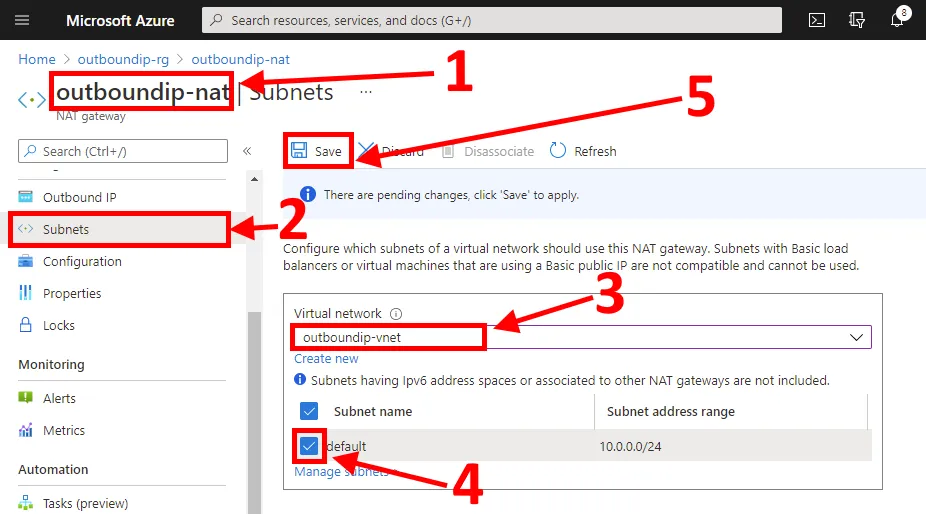This screenshot has height=514, width=926.
Task: Click the Properties bars icon
Action: 25,292
